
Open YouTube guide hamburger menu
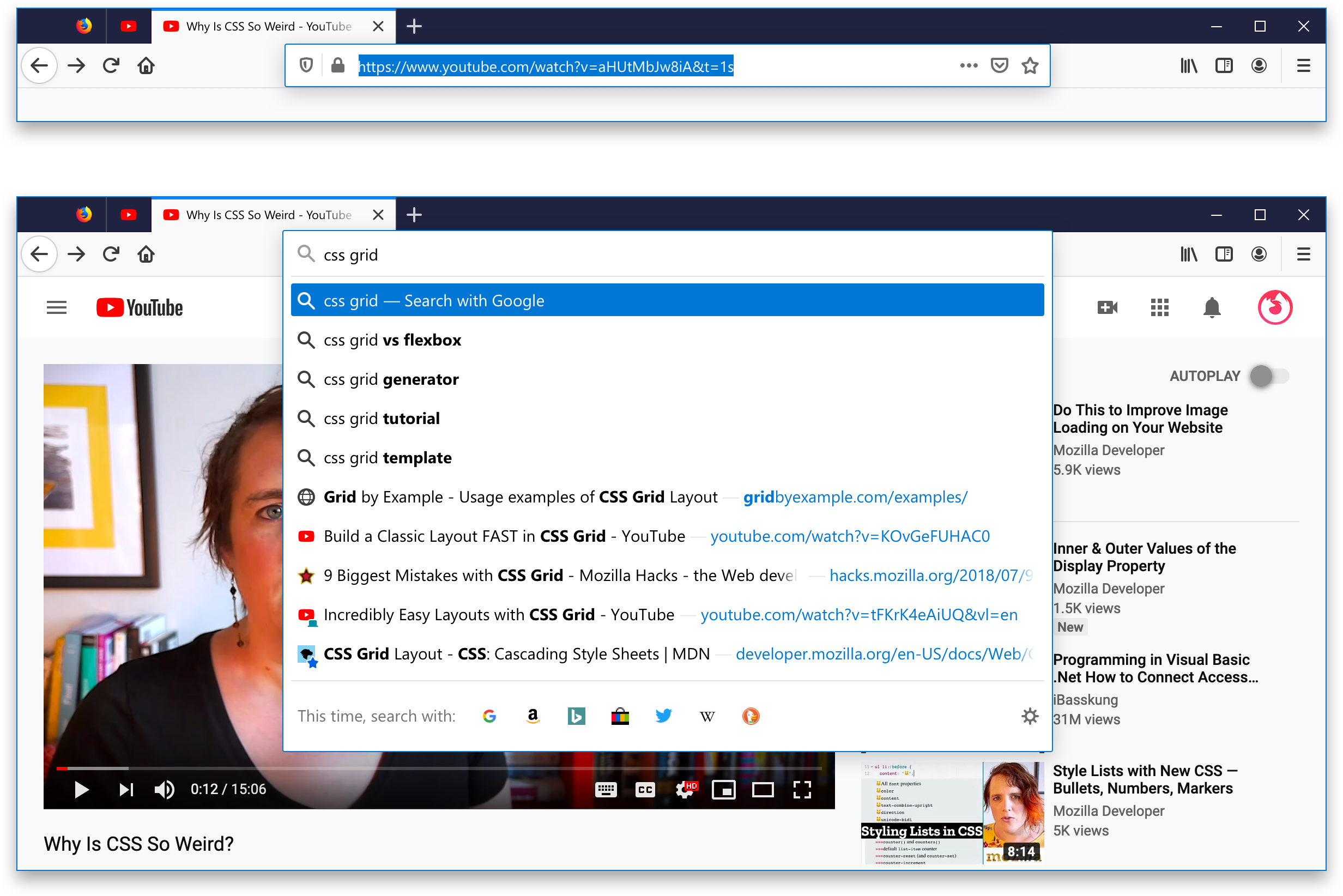click(x=57, y=307)
